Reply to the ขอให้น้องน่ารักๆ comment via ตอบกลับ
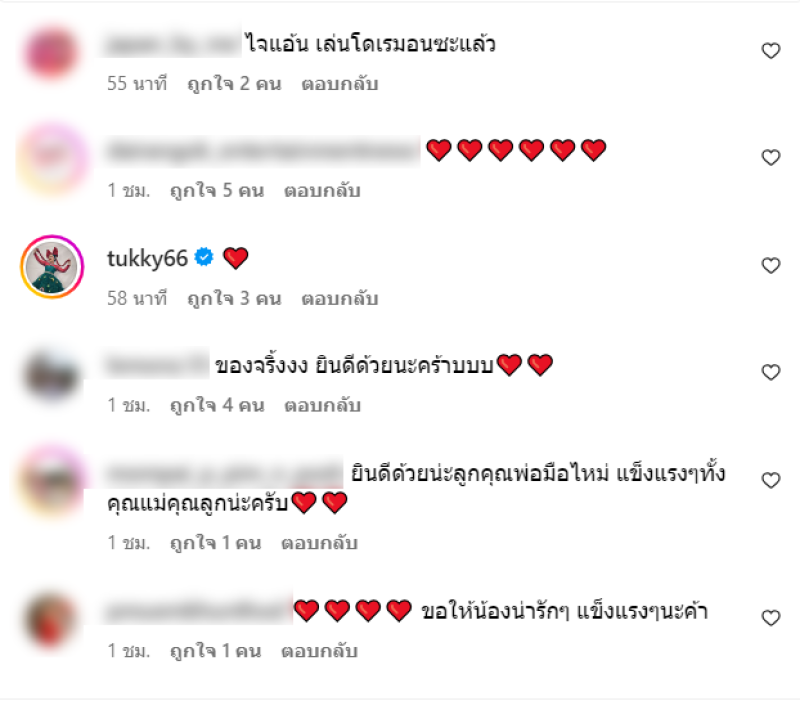This screenshot has width=800, height=701. [319, 651]
